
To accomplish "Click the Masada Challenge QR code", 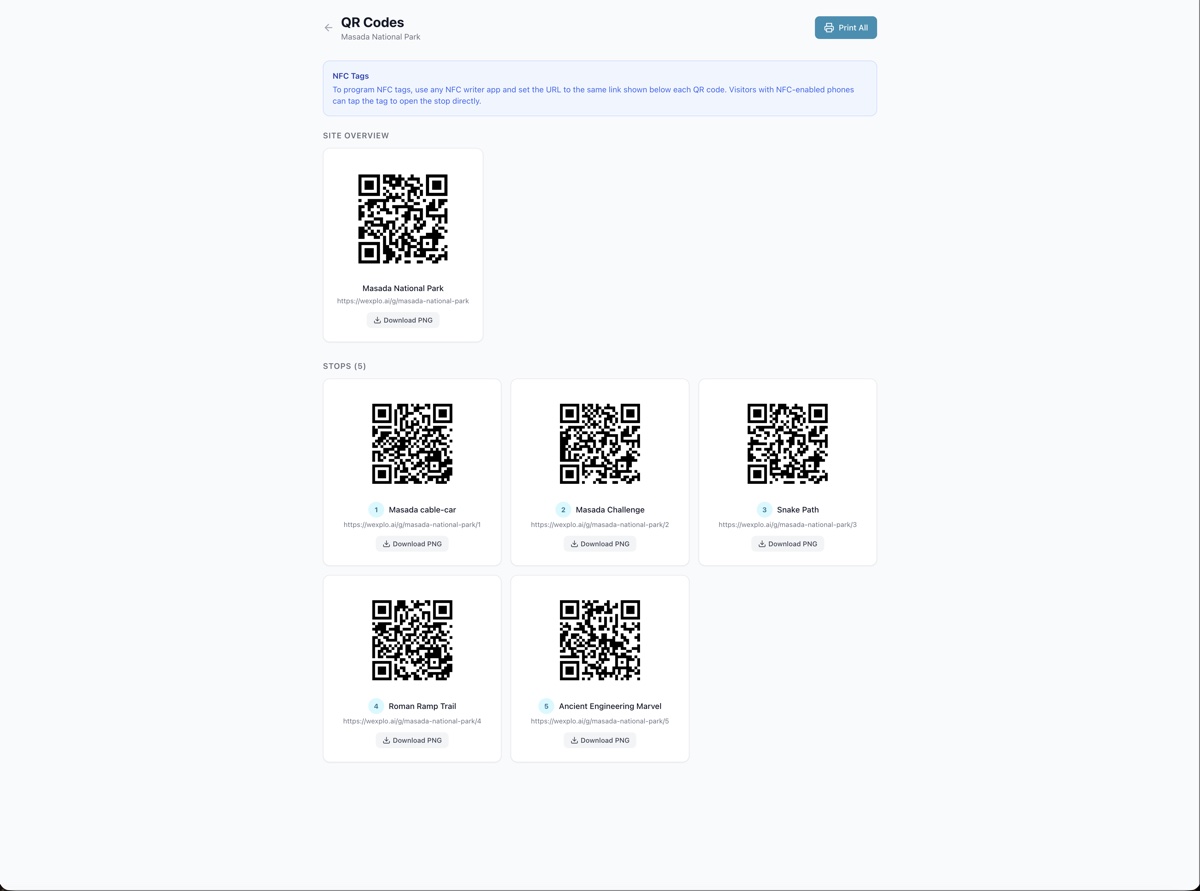I will click(x=600, y=444).
